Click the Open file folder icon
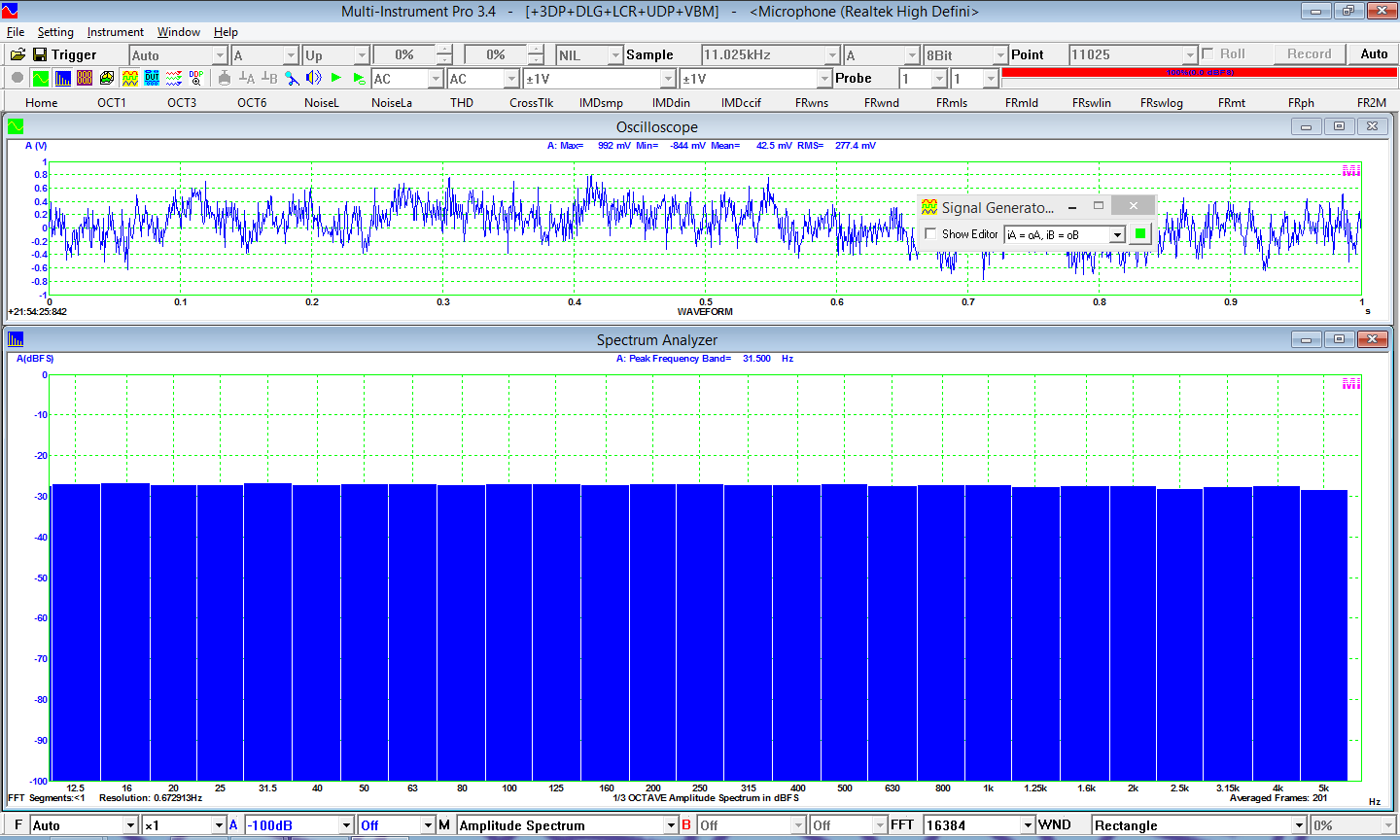 pos(17,55)
